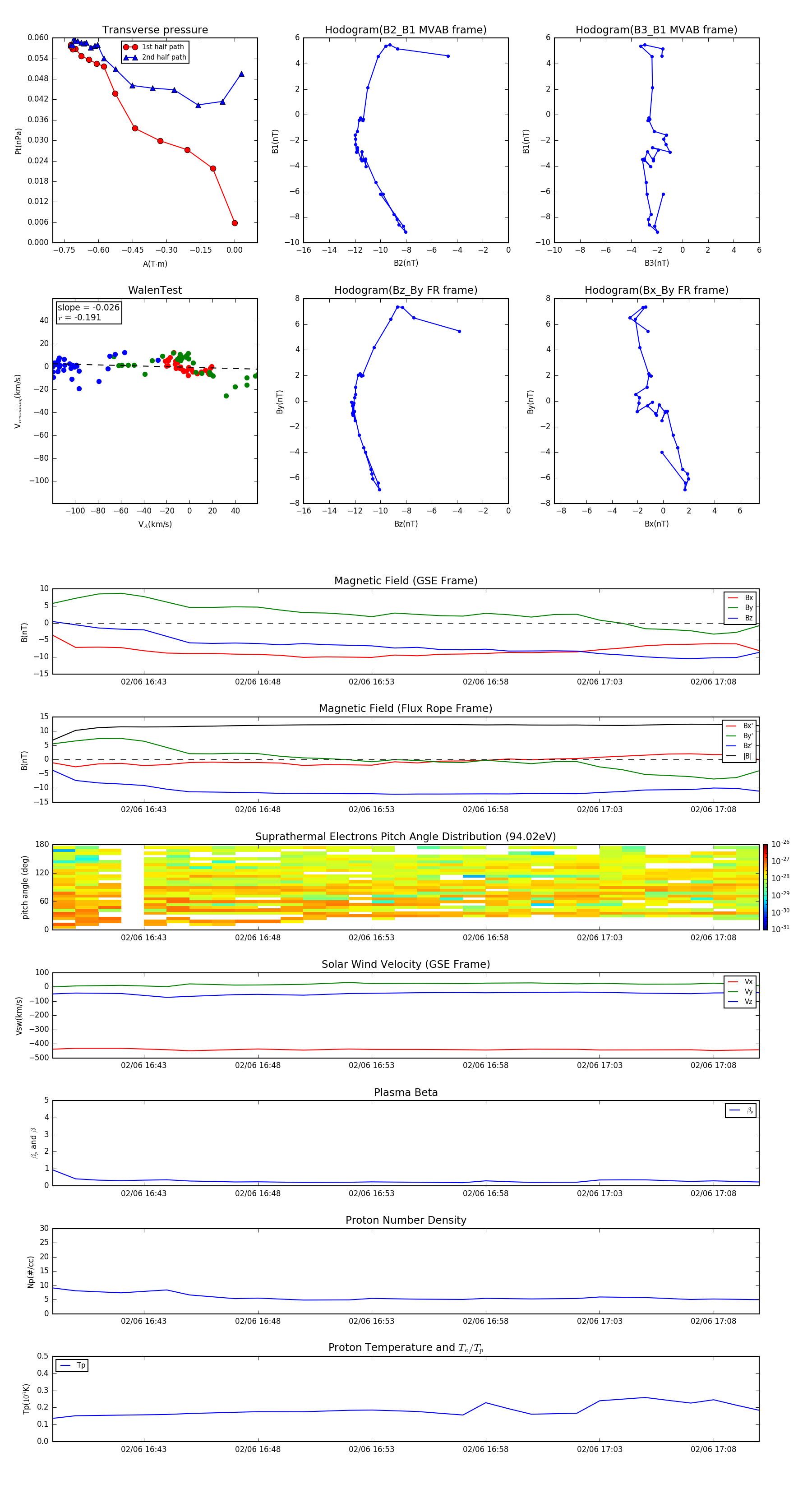Click 'Magnetic Field (Flux Rope Frame)' title

pos(406,709)
